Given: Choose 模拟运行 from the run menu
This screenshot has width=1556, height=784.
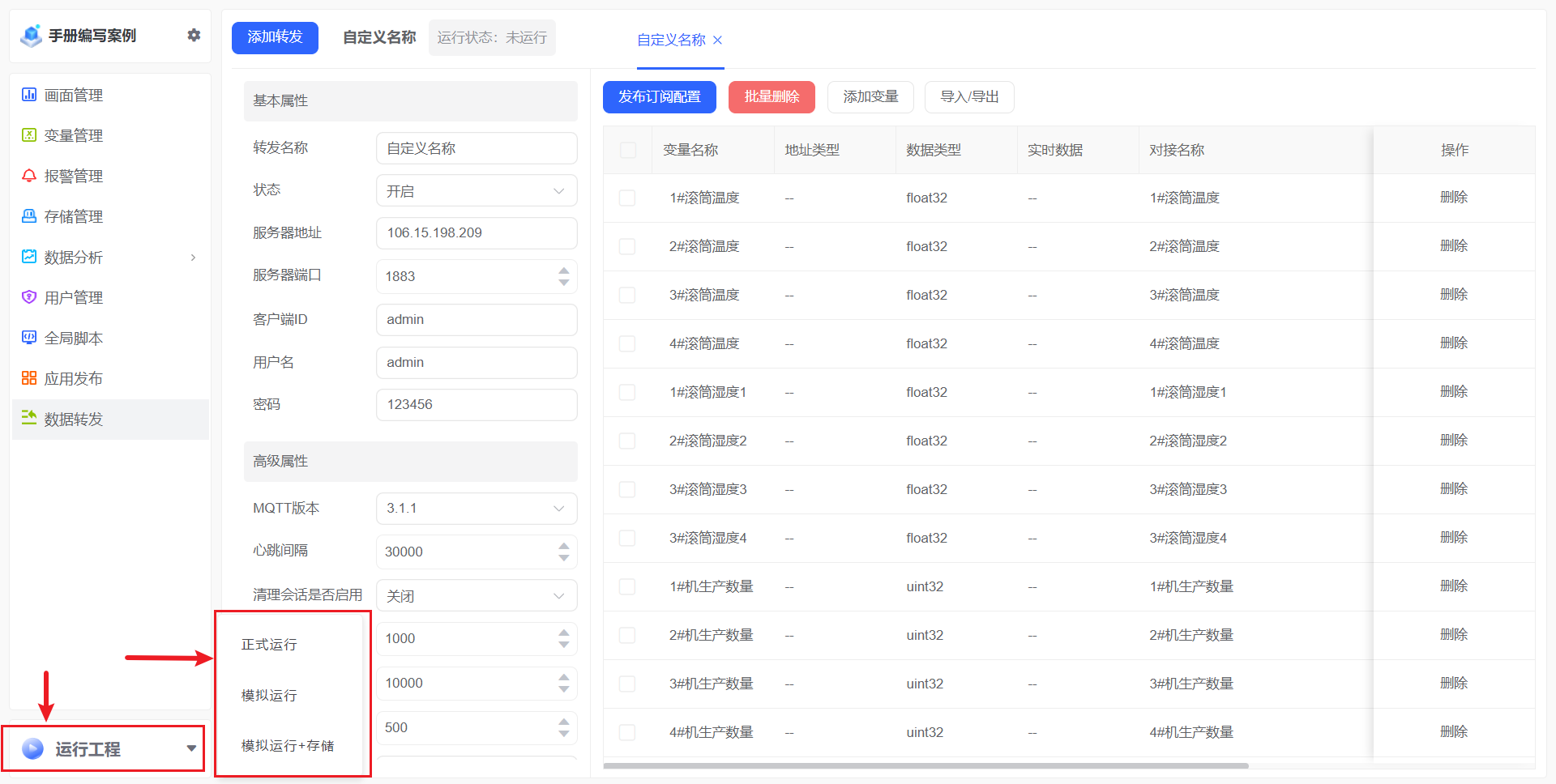Looking at the screenshot, I should click(268, 695).
